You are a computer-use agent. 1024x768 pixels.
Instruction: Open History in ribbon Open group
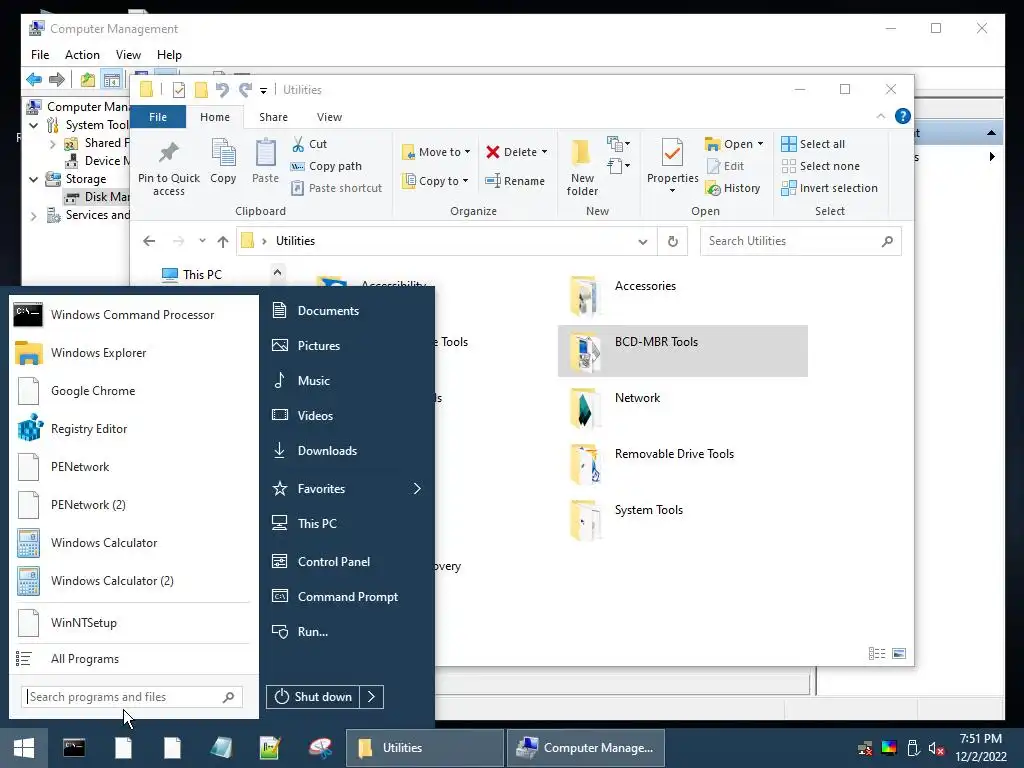(x=733, y=188)
